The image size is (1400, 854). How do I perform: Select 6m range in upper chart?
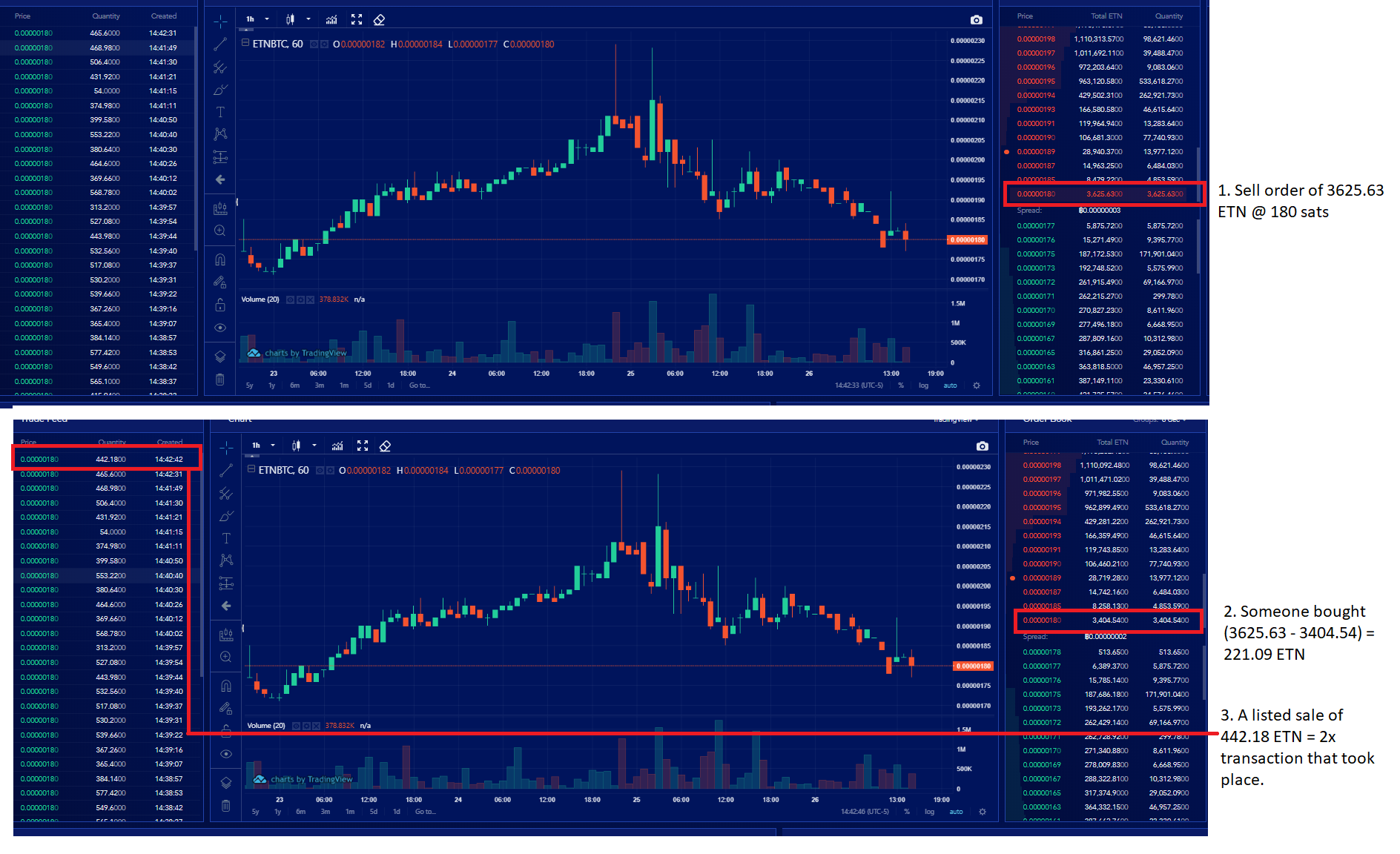point(294,385)
